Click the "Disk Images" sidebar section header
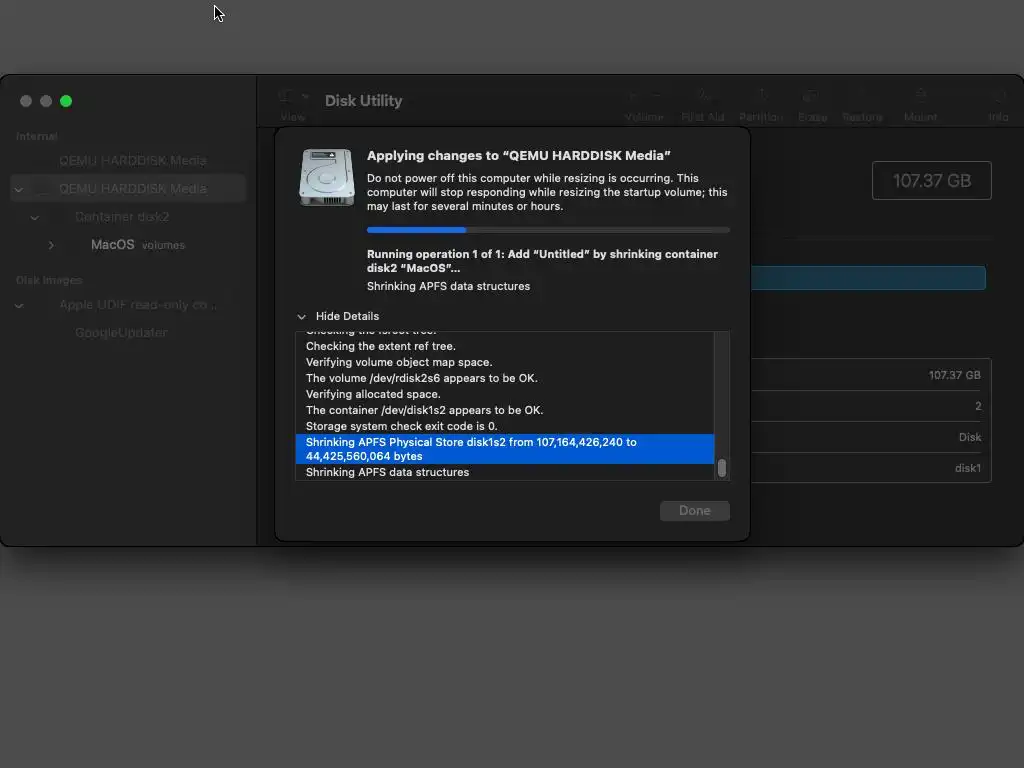The height and width of the screenshot is (768, 1024). click(x=49, y=280)
